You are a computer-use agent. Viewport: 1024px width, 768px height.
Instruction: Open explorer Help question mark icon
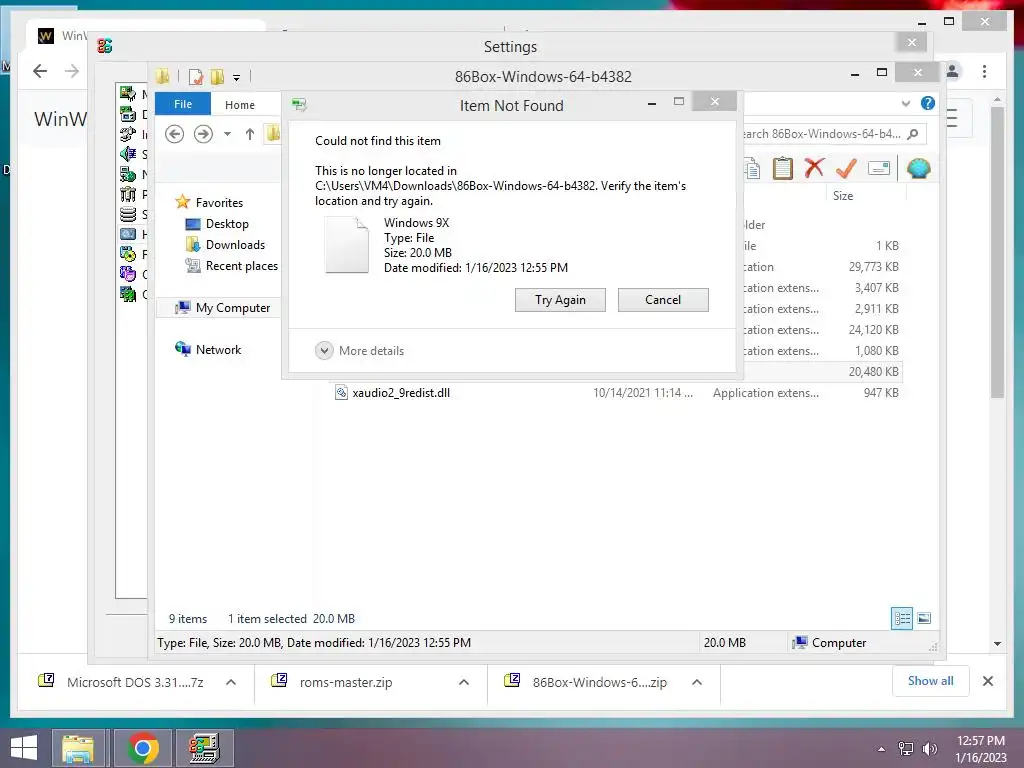click(927, 103)
